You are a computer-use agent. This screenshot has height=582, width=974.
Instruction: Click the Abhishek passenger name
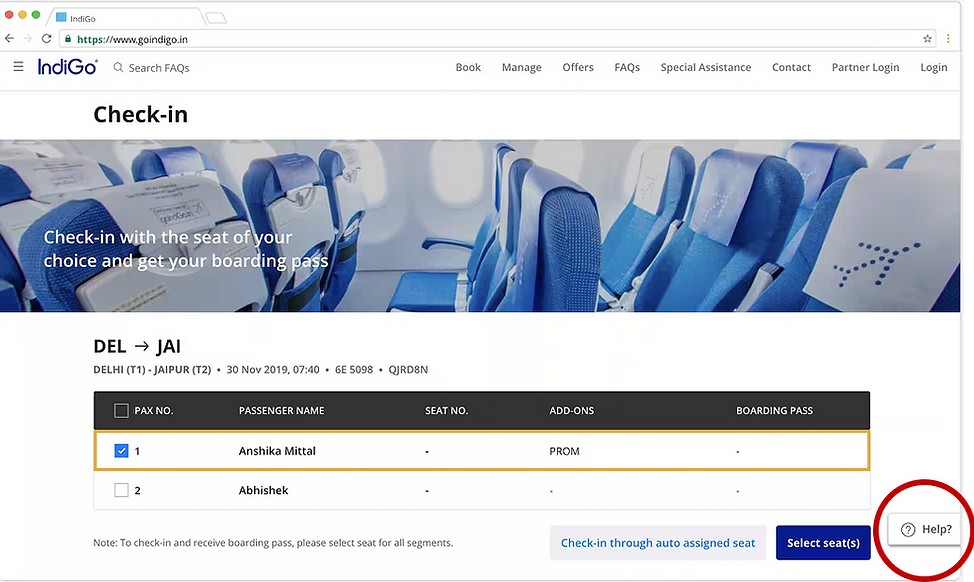[x=263, y=490]
